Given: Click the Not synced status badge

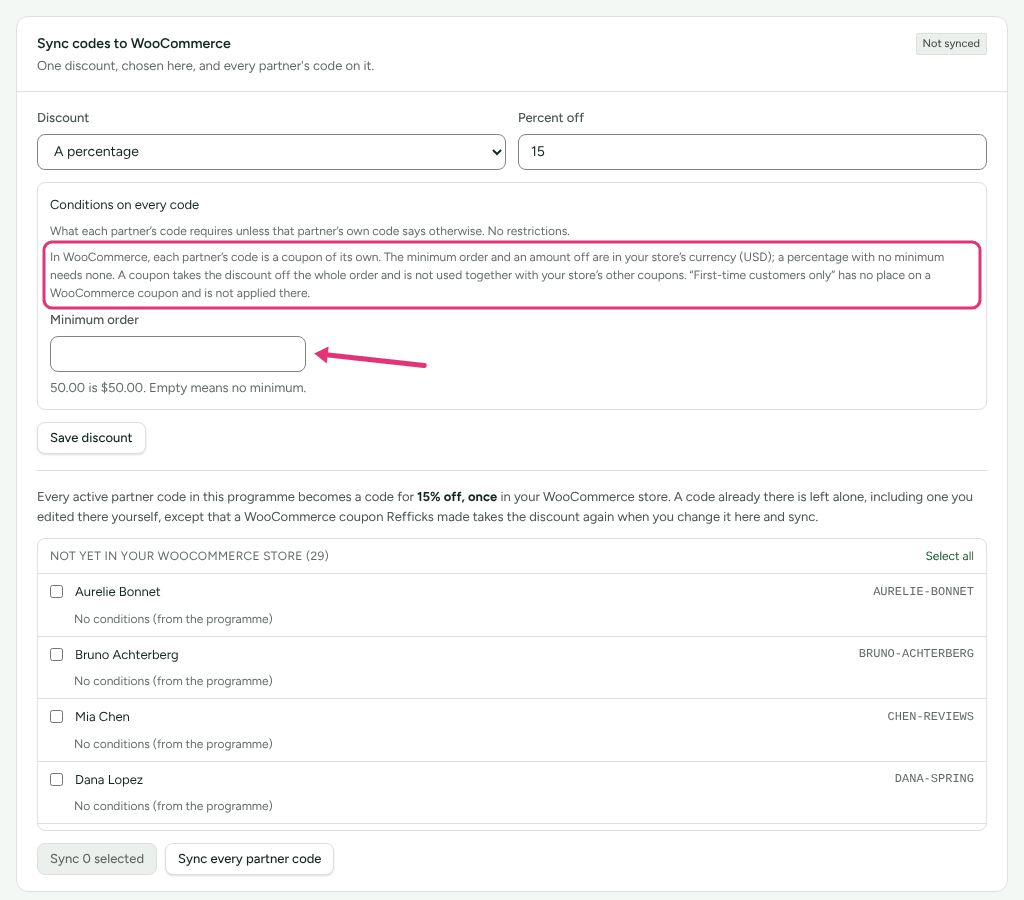Looking at the screenshot, I should point(951,44).
